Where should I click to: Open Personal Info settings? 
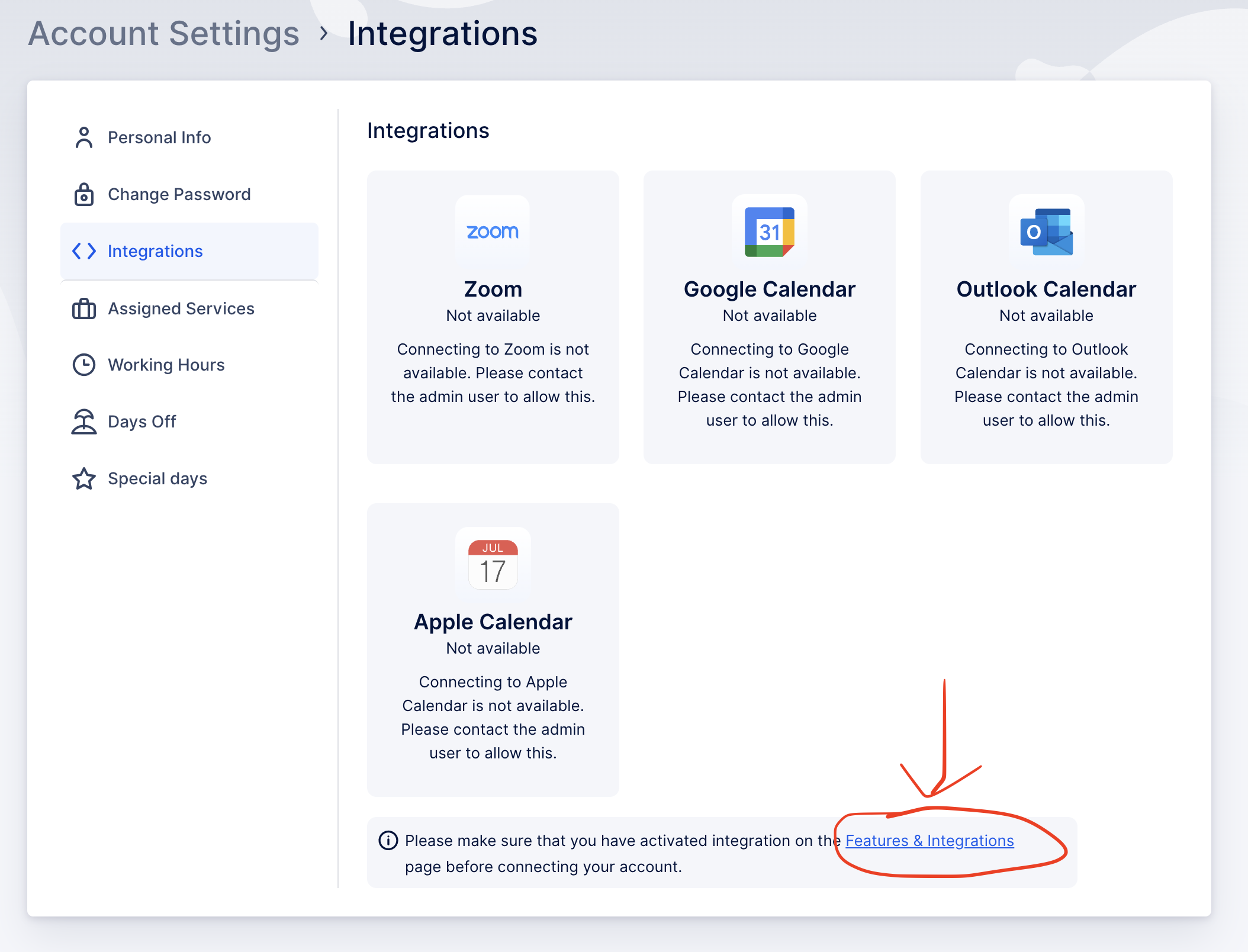tap(189, 137)
